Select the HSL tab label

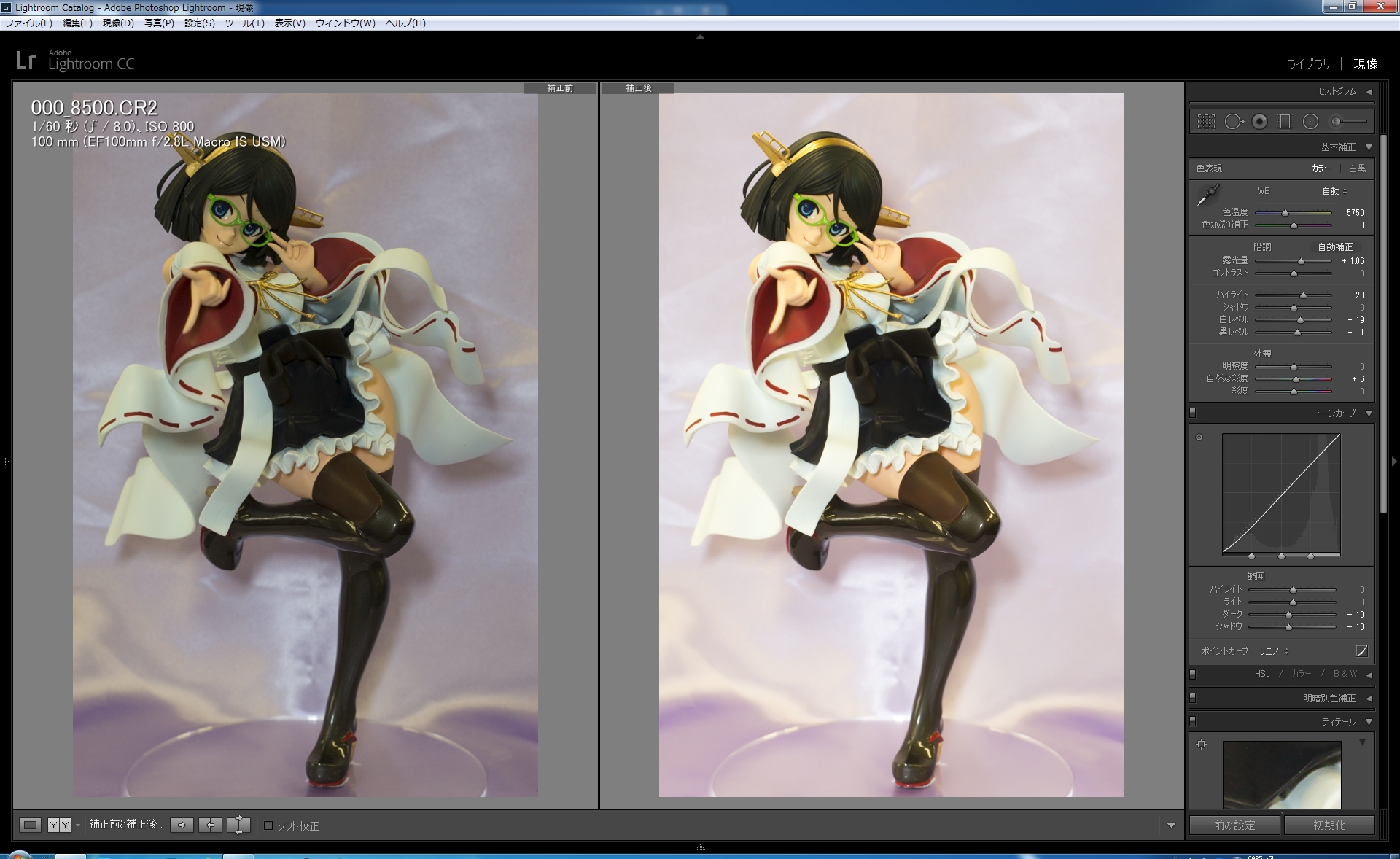click(1262, 674)
